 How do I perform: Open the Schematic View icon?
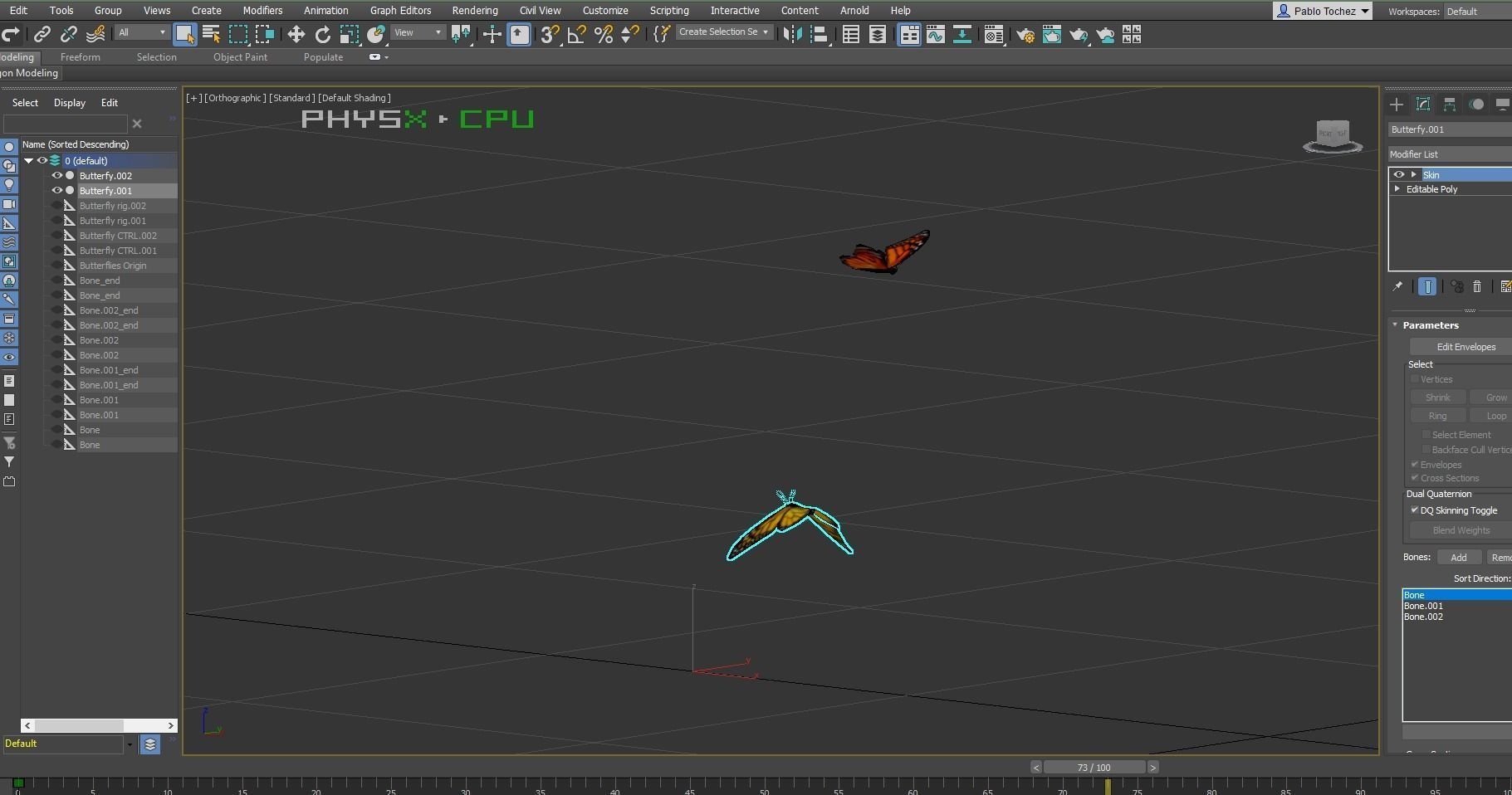coord(962,34)
